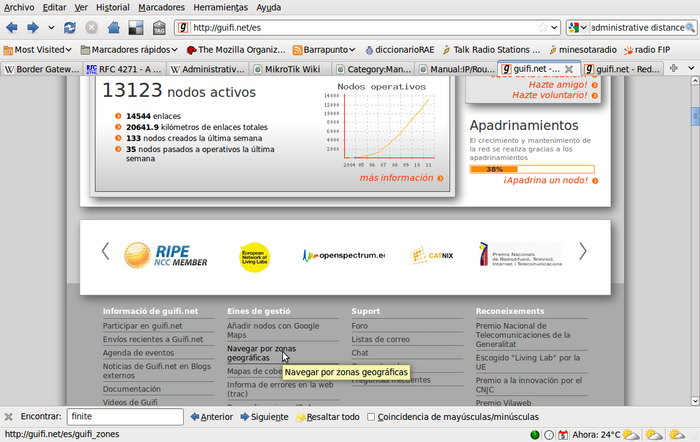Click the Resaltar todo button
This screenshot has width=700, height=442.
tap(328, 417)
